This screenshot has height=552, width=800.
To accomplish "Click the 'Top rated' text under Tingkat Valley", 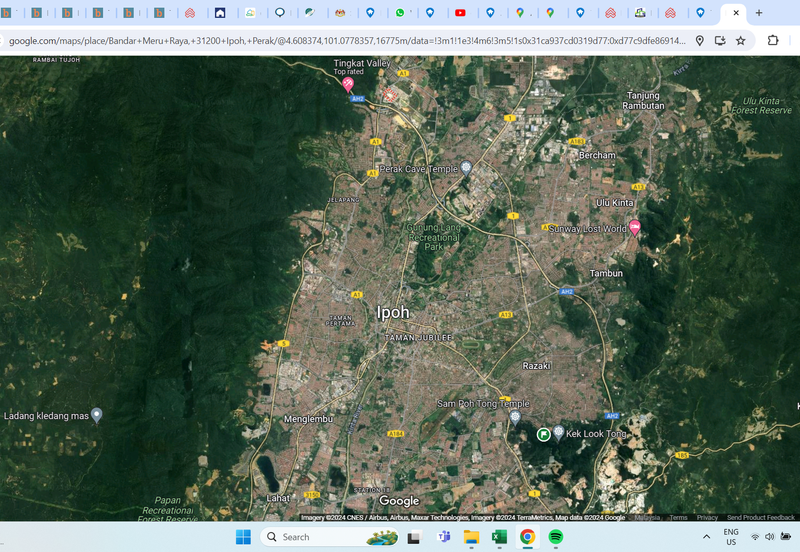I will click(x=348, y=72).
